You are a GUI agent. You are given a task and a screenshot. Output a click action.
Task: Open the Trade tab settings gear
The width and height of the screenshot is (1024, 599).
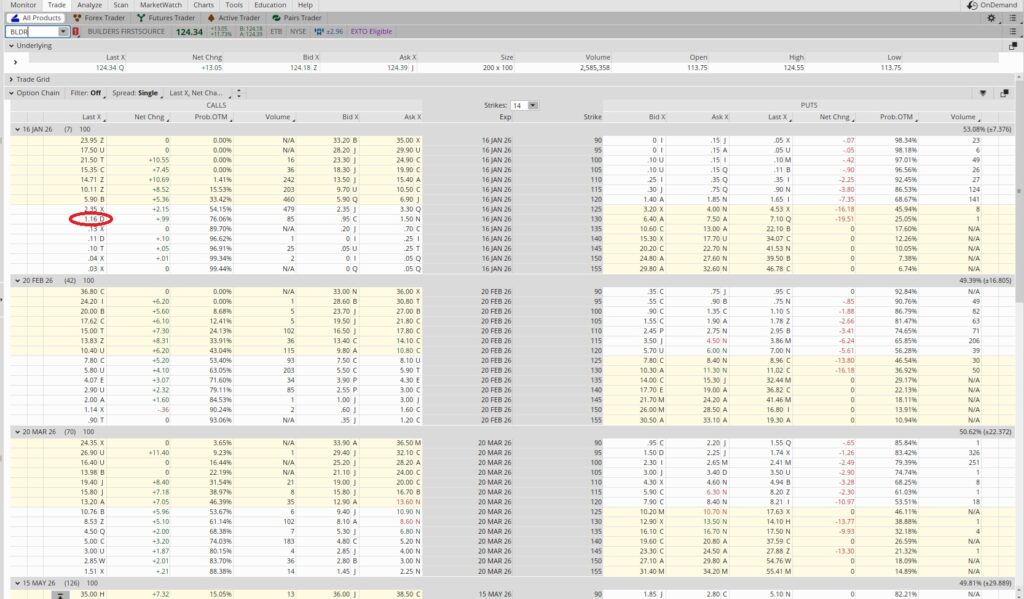pyautogui.click(x=992, y=18)
